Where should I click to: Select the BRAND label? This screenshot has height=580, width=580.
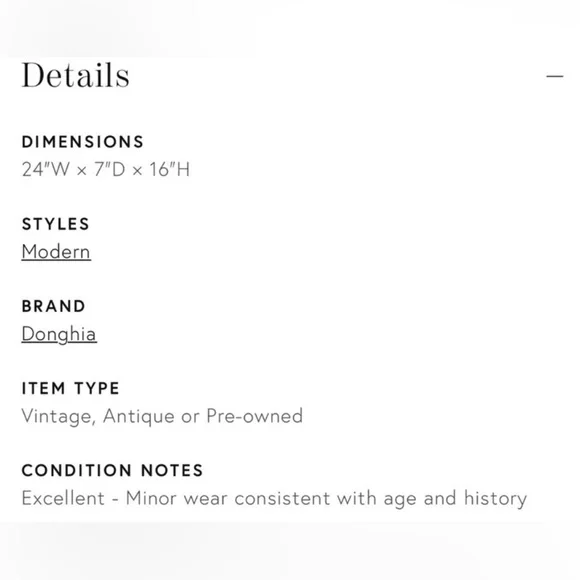coord(54,306)
